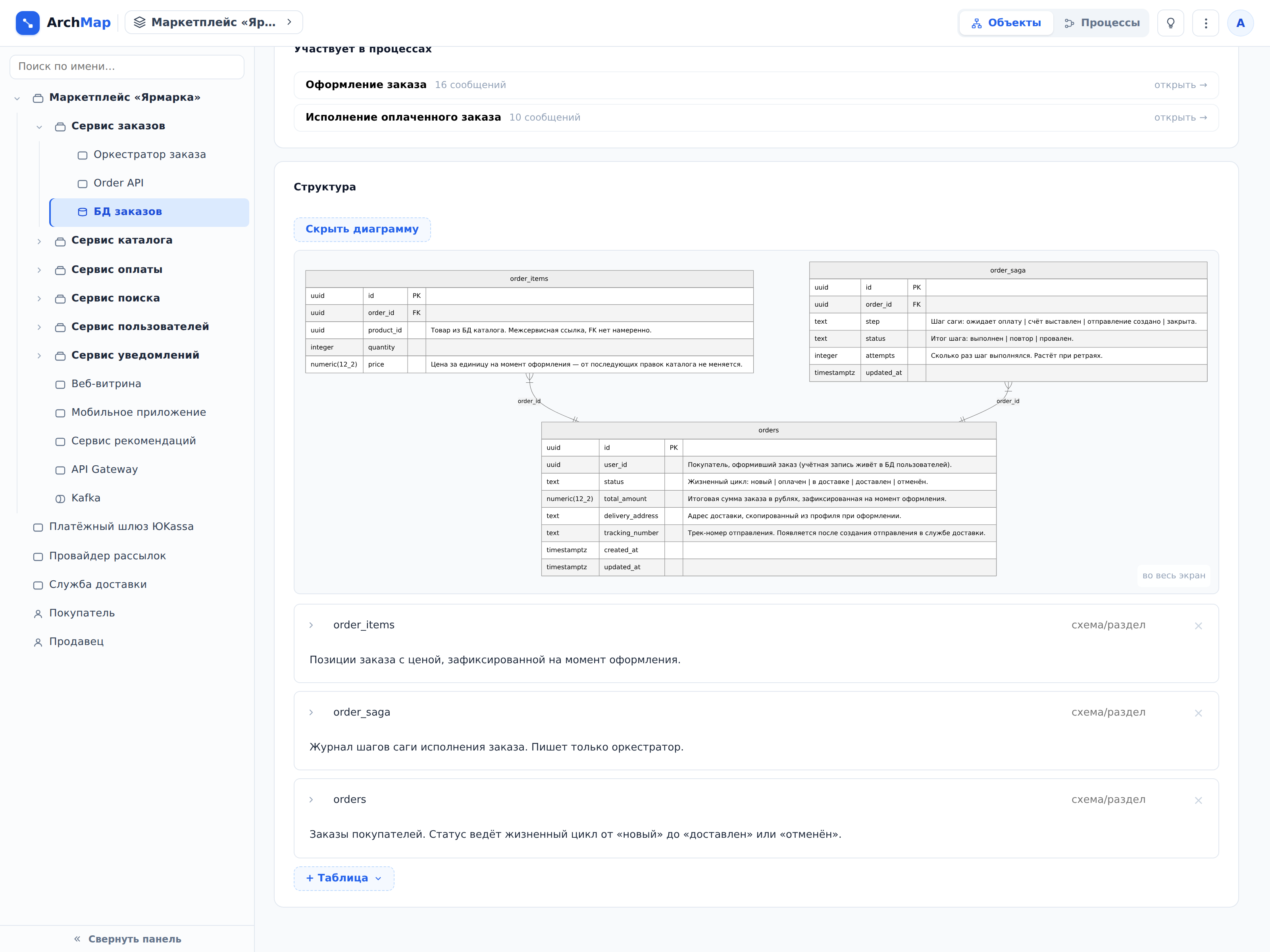Select Платёжный шлюз ЮKassa in the tree
The image size is (1270, 952).
coord(121,527)
